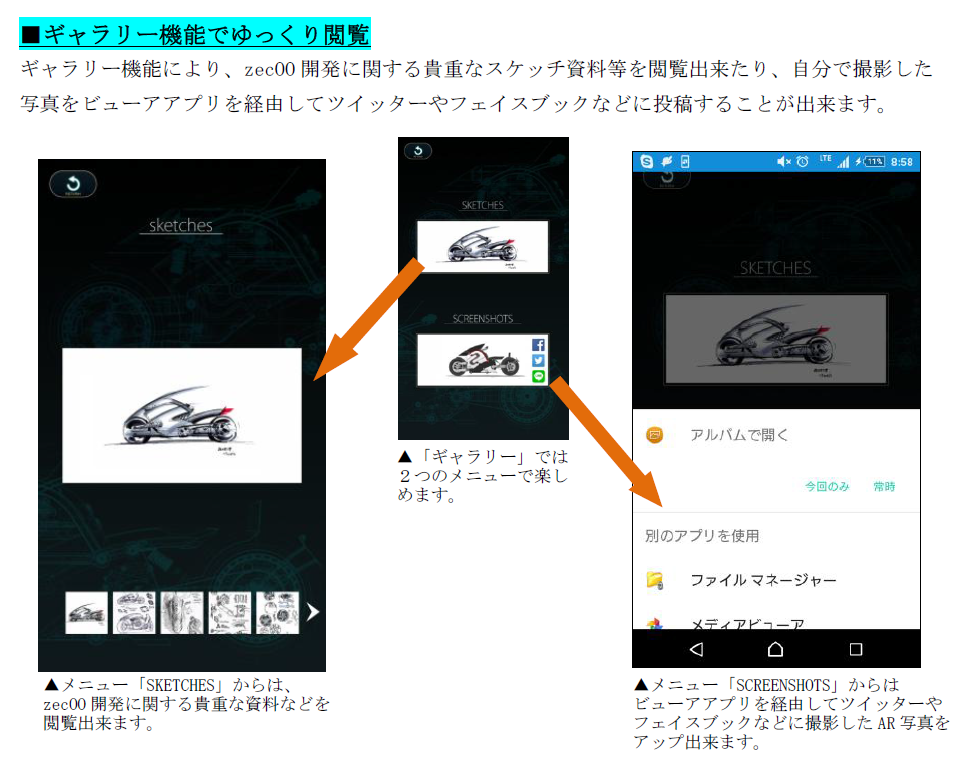Select the first sketch thumbnail in the strip
The height and width of the screenshot is (765, 964).
coord(87,613)
